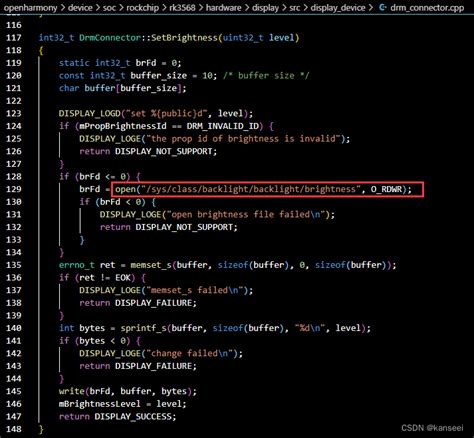Open the 'src' breadcrumb folder
474x438 pixels.
pyautogui.click(x=295, y=7)
